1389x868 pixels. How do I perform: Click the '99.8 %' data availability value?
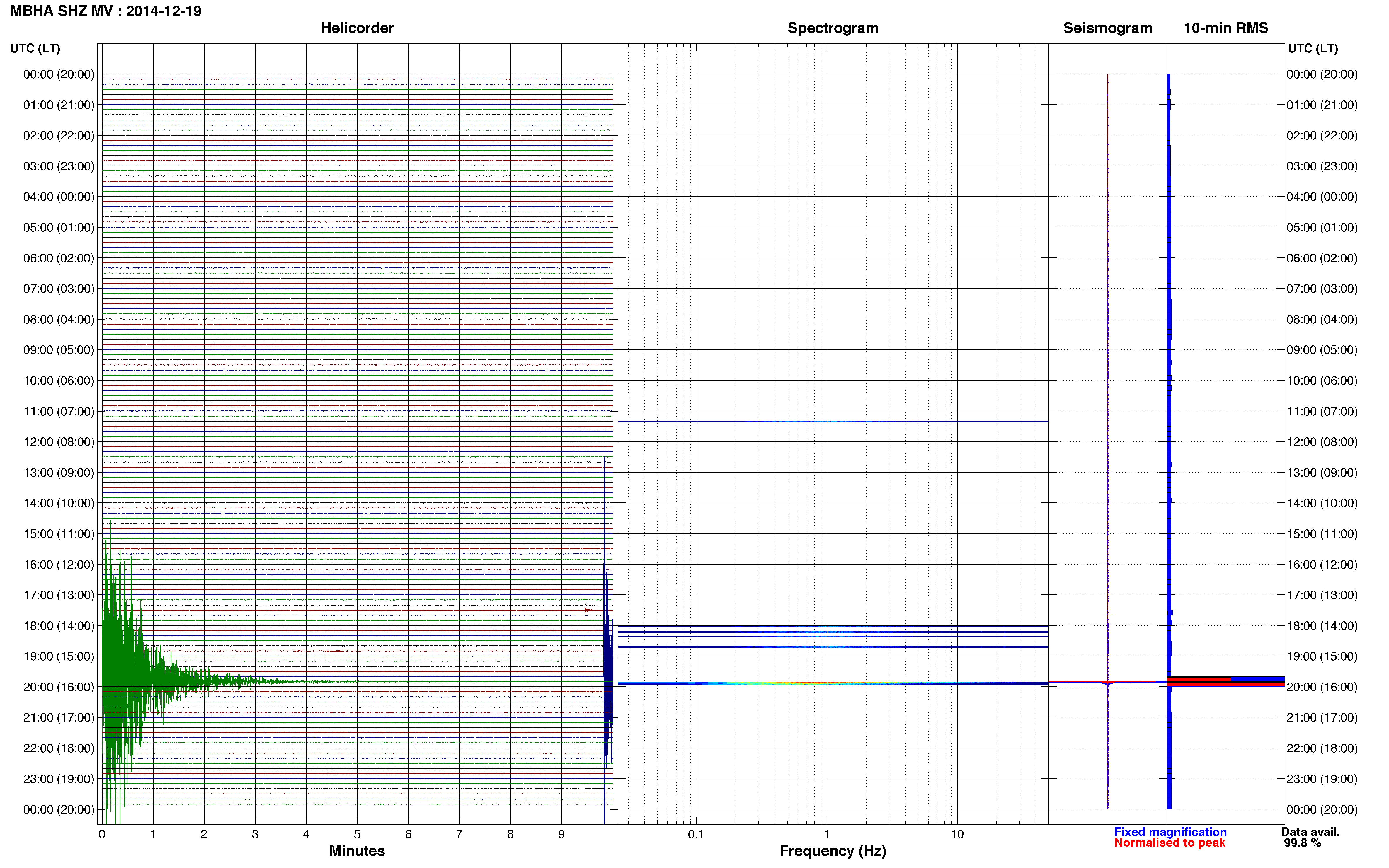pos(1303,843)
